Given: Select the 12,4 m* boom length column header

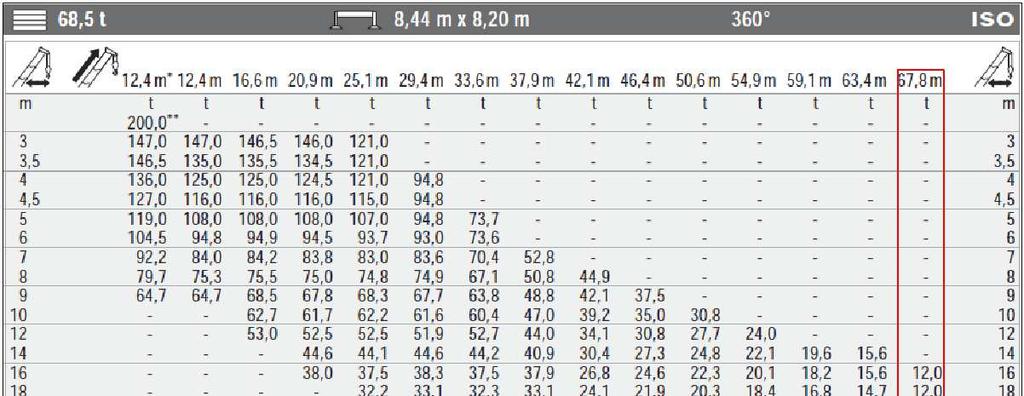Looking at the screenshot, I should point(147,82).
